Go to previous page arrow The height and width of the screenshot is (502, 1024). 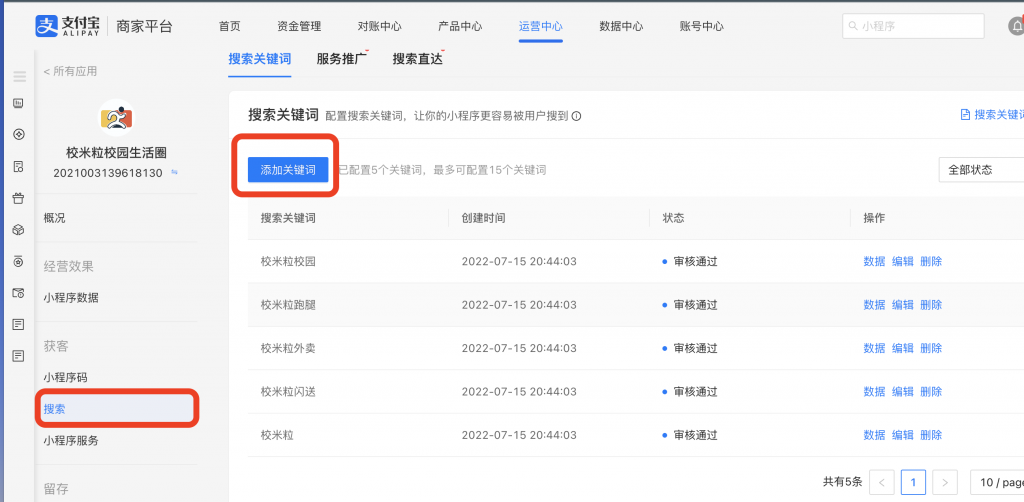[882, 482]
